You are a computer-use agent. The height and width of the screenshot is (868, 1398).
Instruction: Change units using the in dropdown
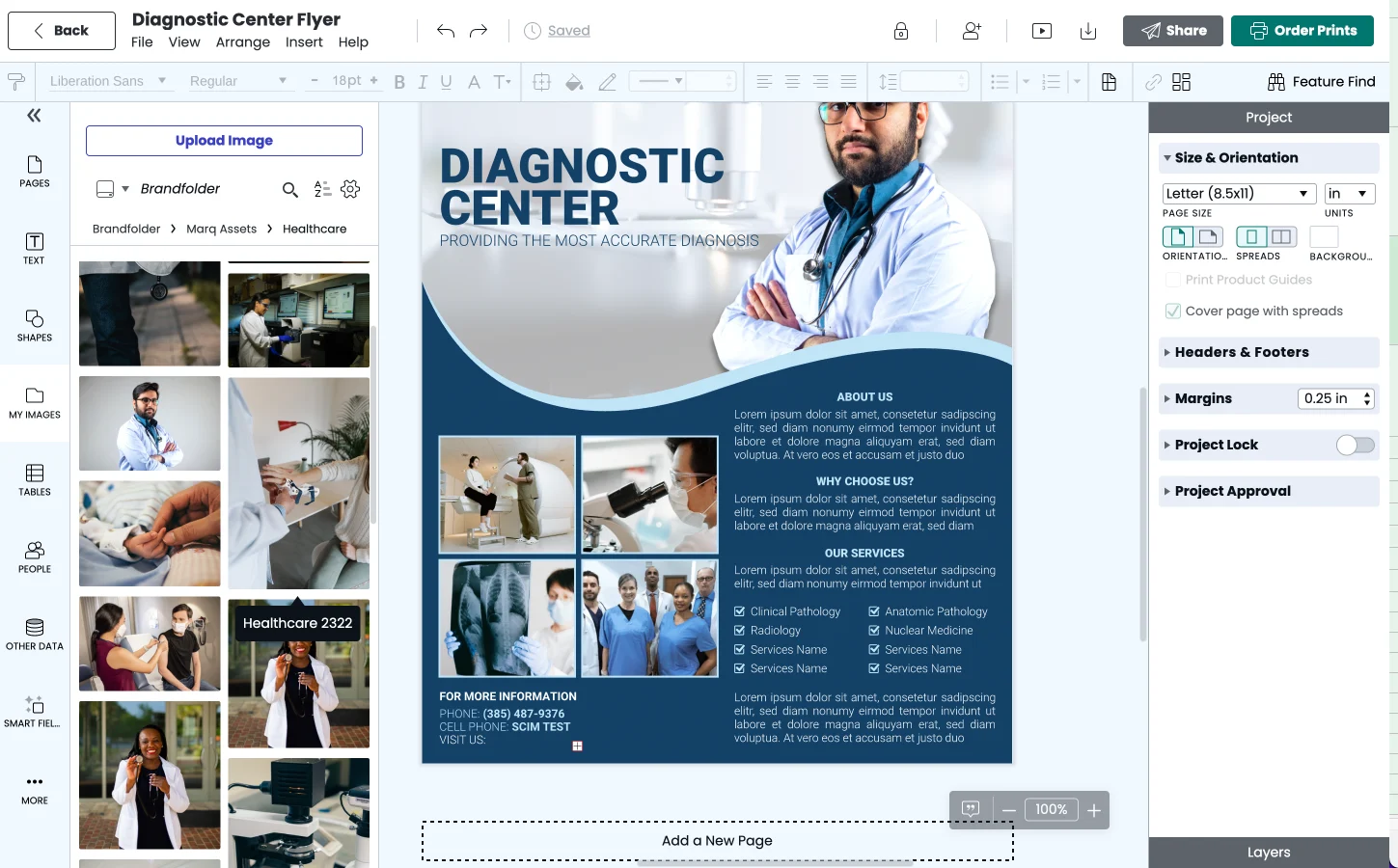tap(1349, 193)
